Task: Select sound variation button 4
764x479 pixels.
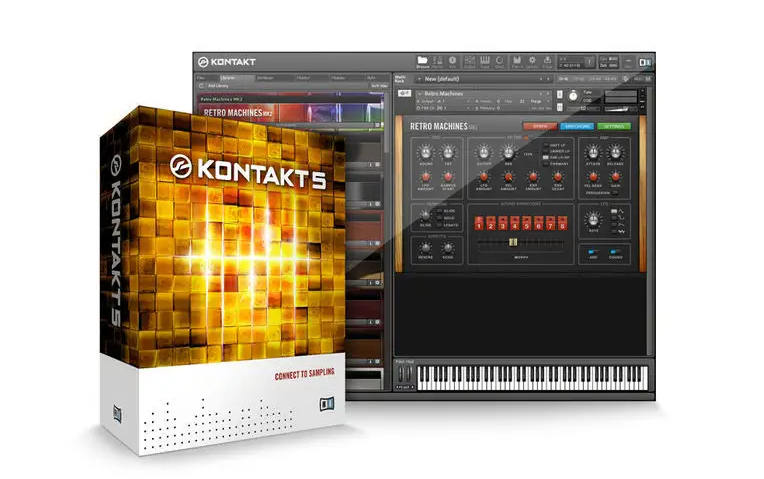Action: [515, 223]
